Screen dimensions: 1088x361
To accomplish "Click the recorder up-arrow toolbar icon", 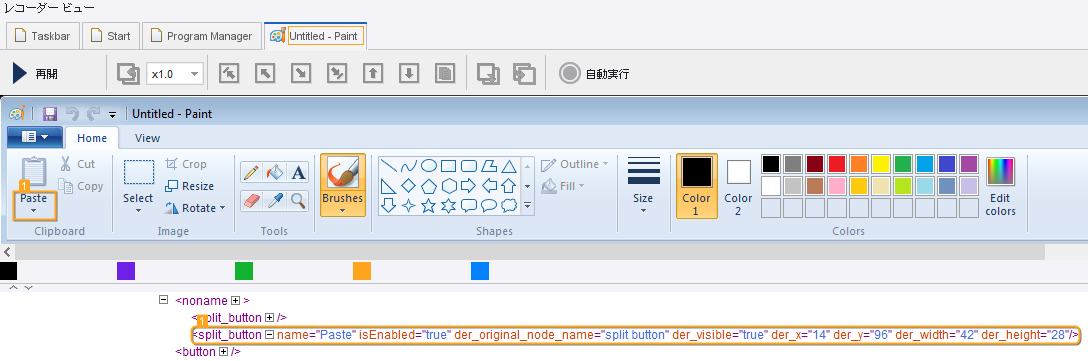I will point(373,73).
